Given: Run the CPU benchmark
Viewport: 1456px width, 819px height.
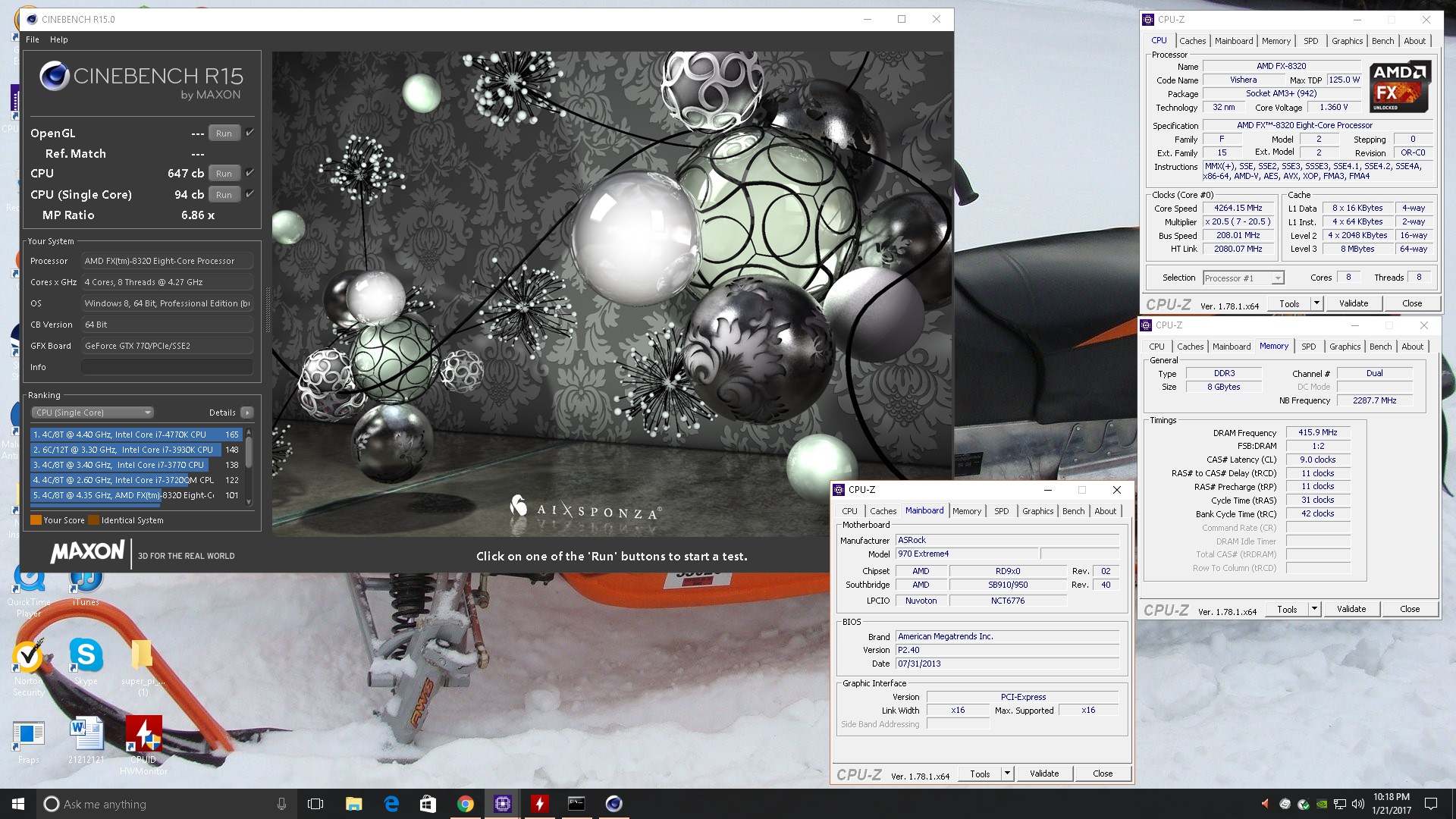Looking at the screenshot, I should [x=224, y=174].
